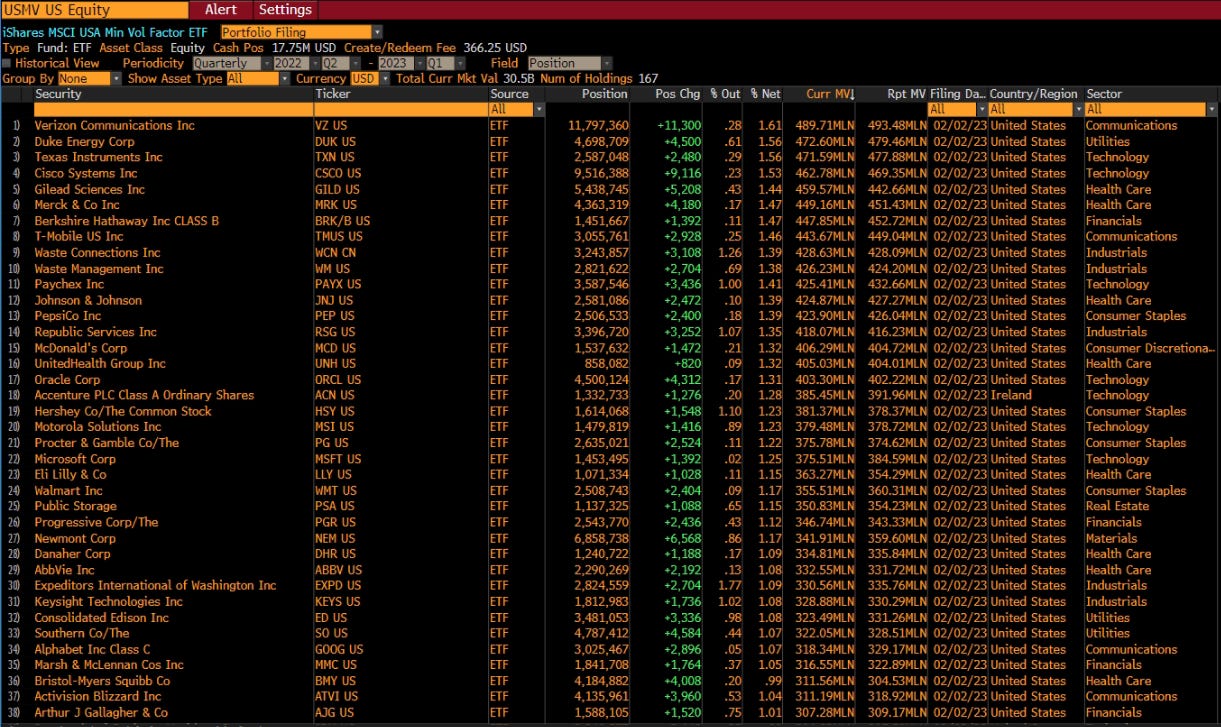Open the Portfolio Filing dropdown
Screen dimensions: 1221x727
click(301, 32)
